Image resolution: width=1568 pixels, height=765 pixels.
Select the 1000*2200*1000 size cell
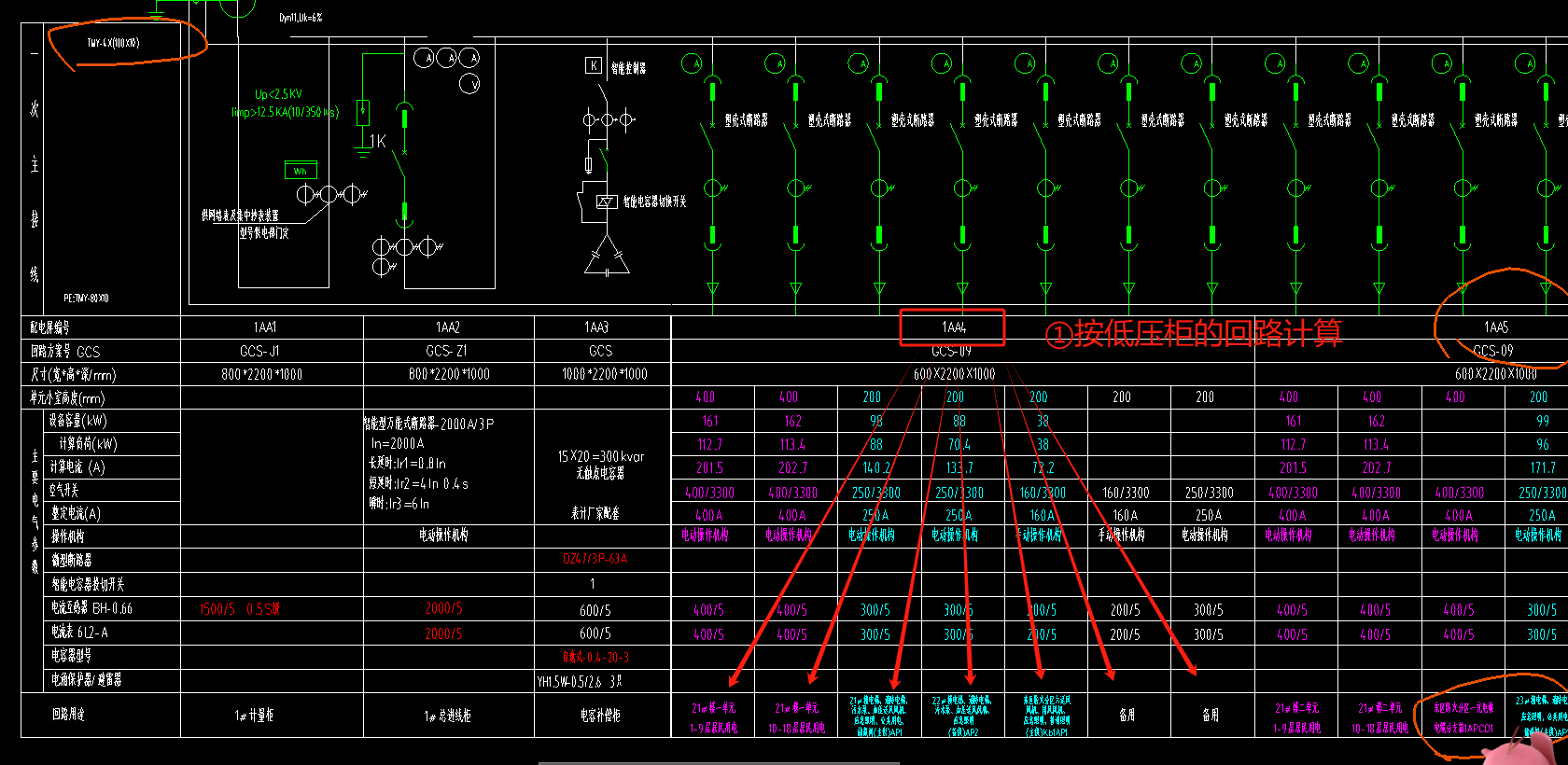tap(604, 374)
